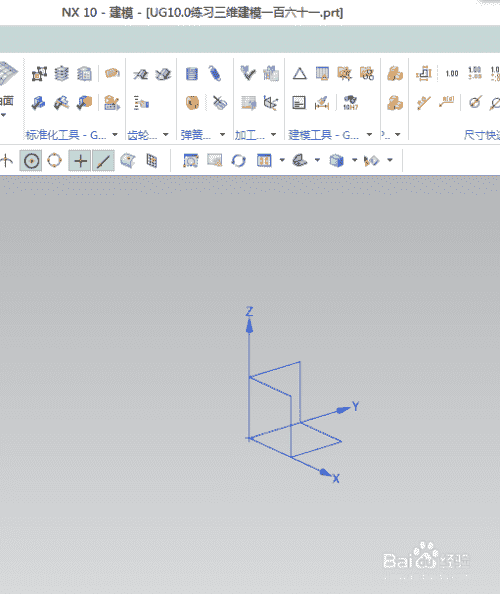
Task: Click the blue cylinder spring icon in 弹簧 group
Action: [192, 73]
